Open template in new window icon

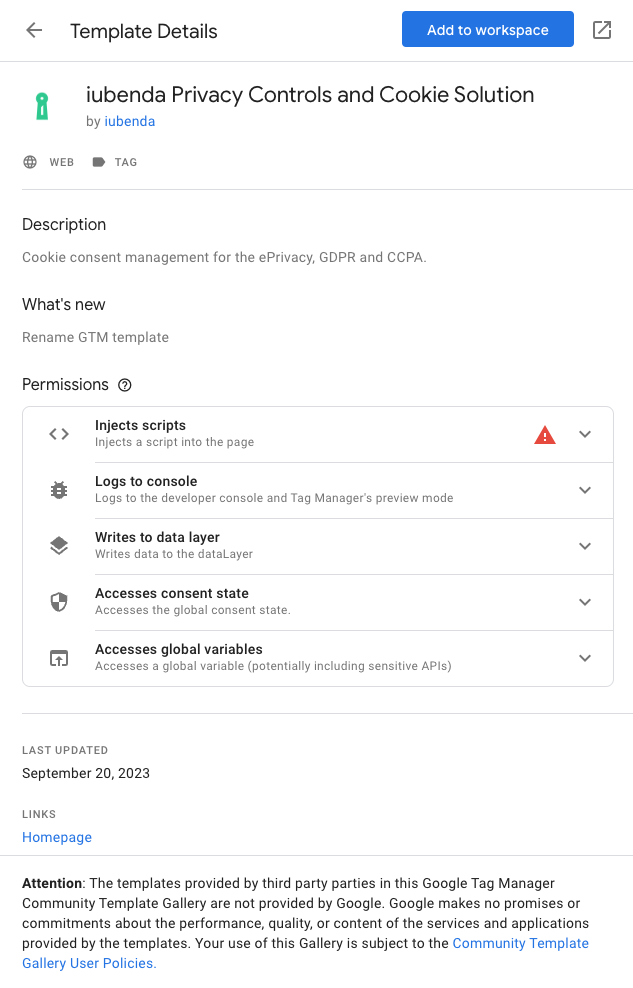(602, 30)
